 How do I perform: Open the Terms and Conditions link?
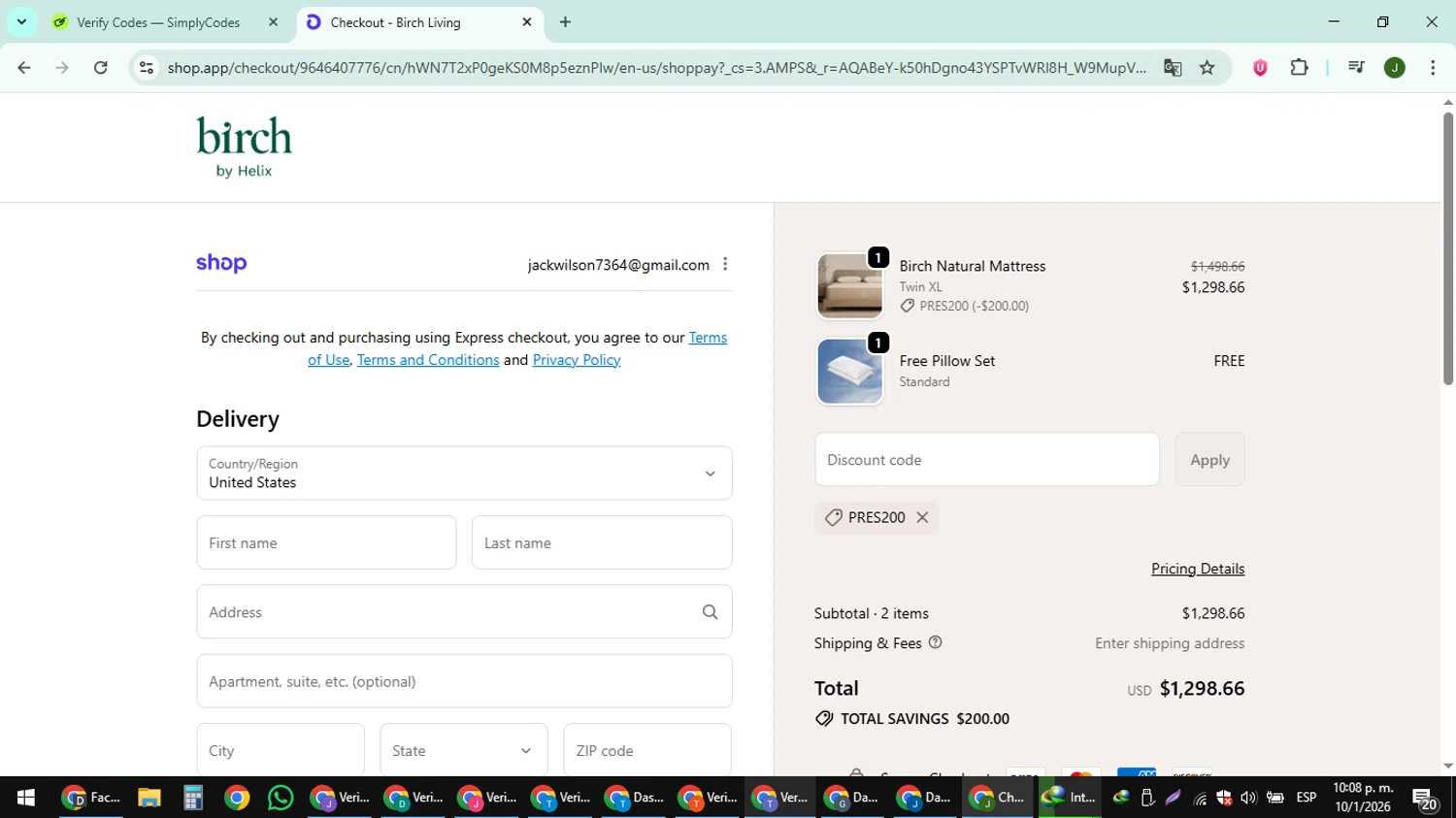(x=428, y=360)
